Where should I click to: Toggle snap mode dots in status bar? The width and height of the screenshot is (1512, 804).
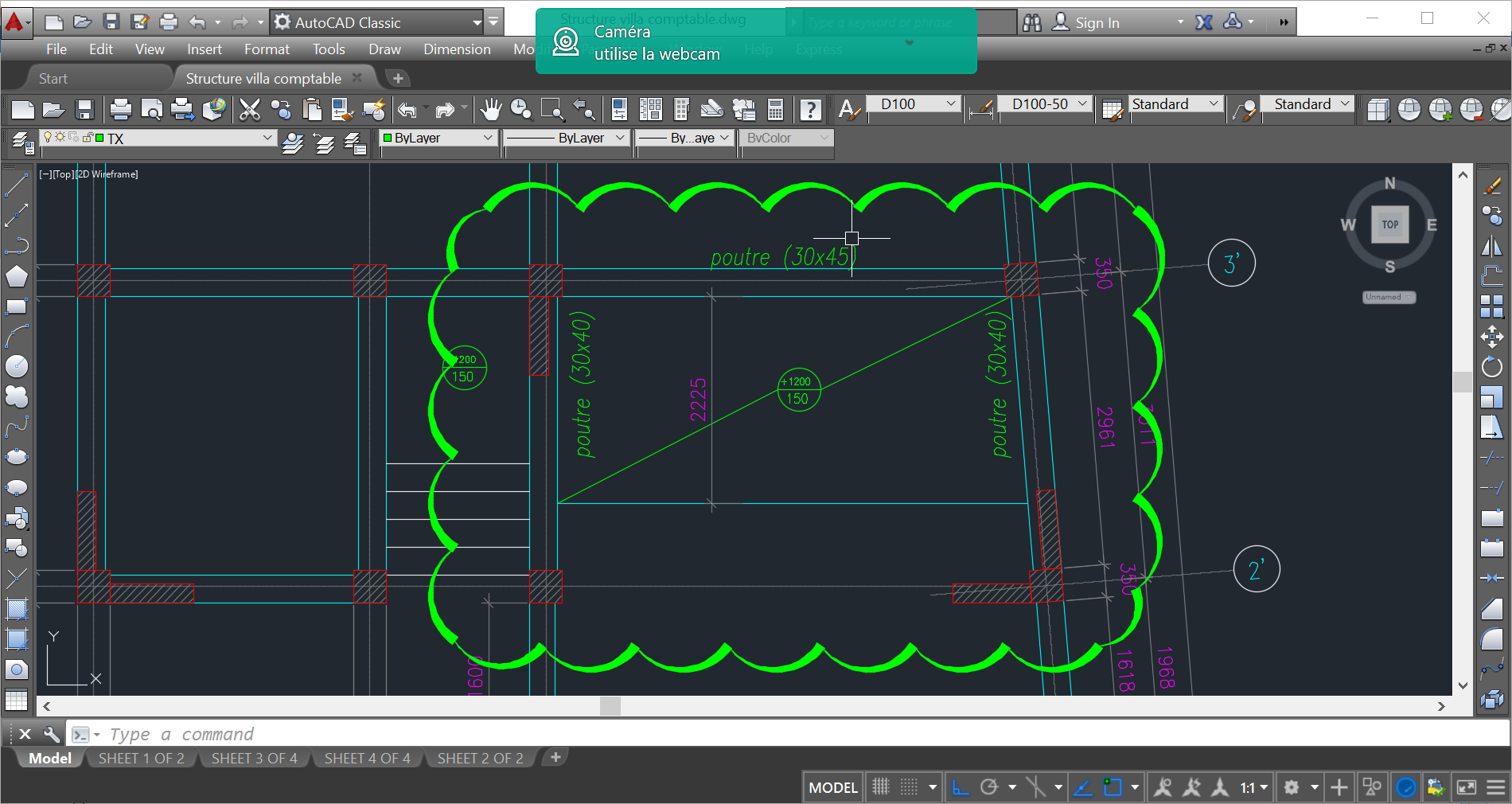[909, 787]
